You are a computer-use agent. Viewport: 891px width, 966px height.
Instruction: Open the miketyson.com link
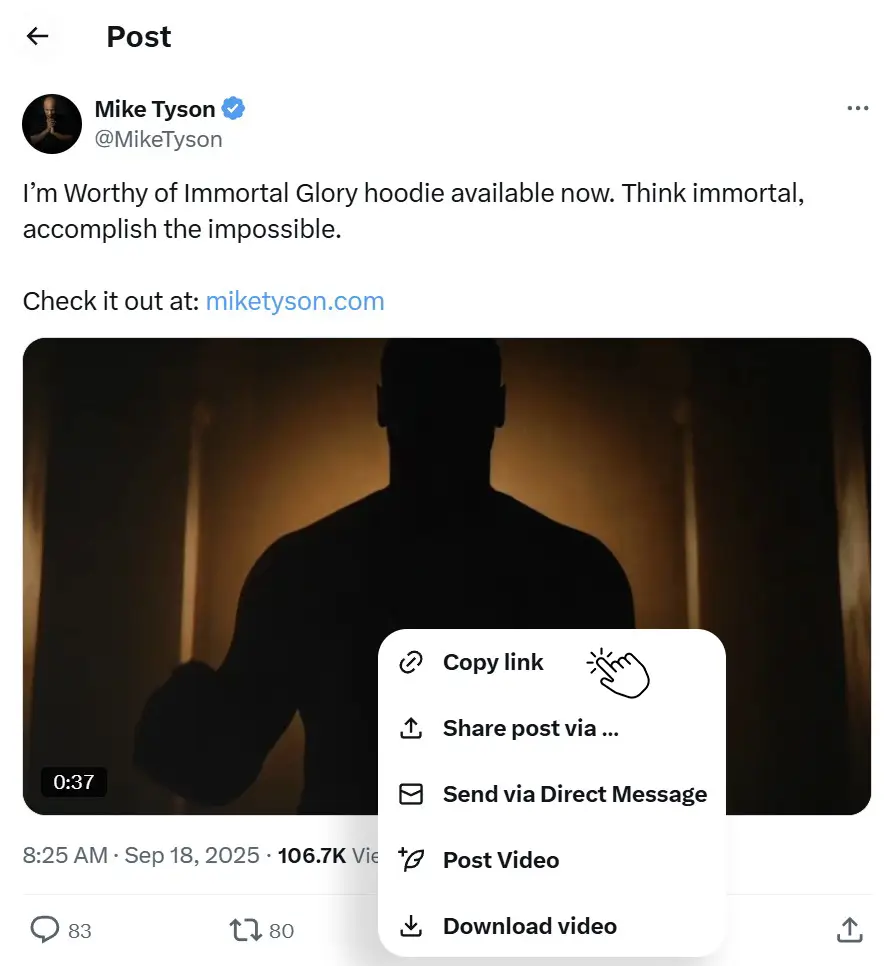[x=294, y=300]
